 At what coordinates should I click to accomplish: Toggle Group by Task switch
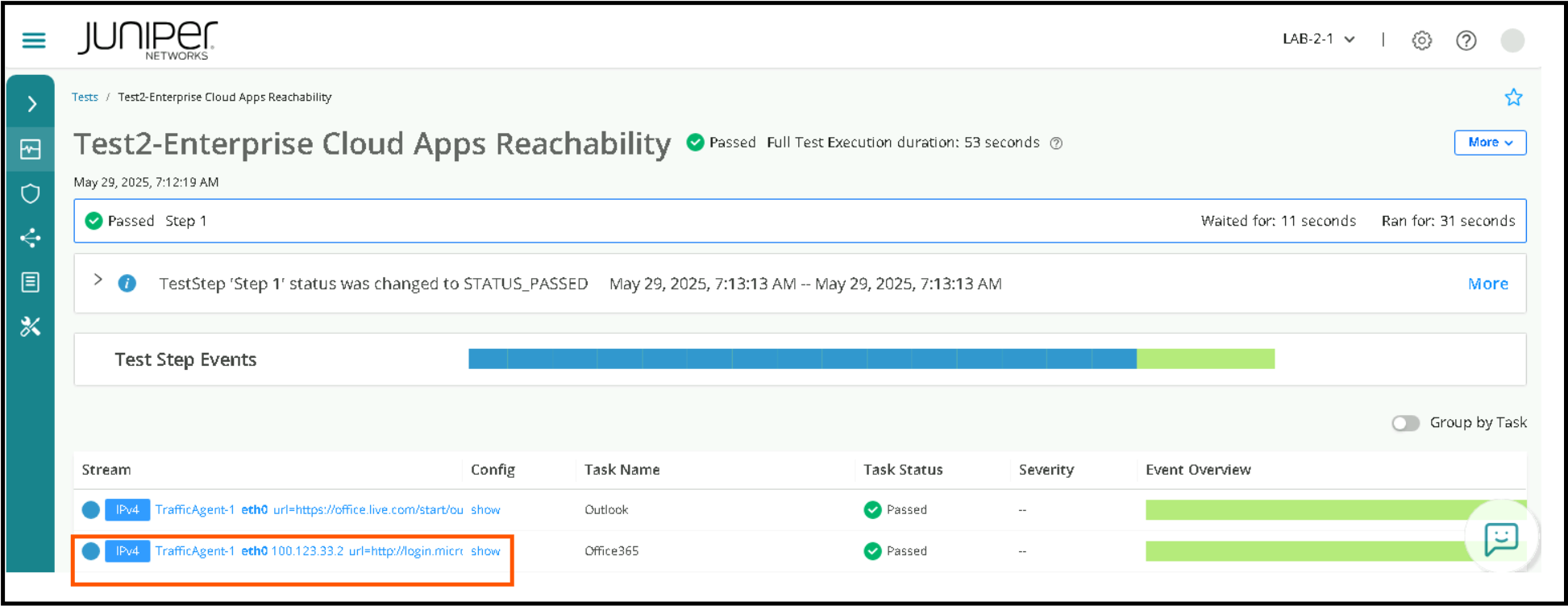click(1405, 423)
